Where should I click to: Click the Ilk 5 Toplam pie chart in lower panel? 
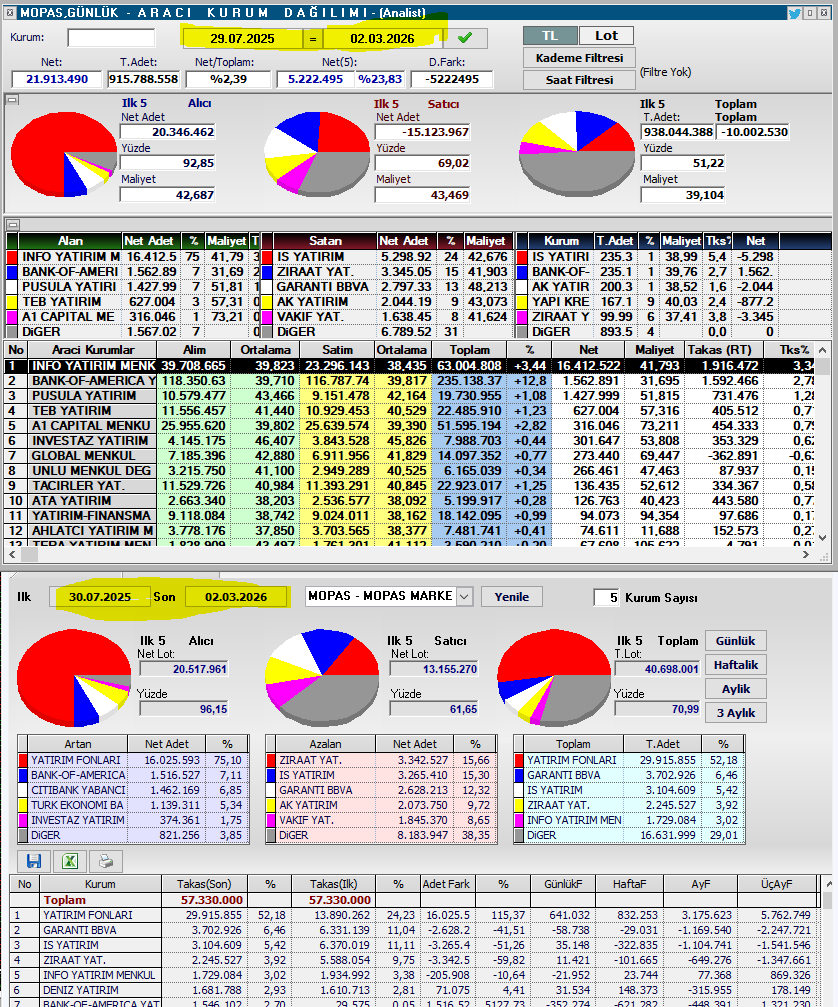coord(554,678)
